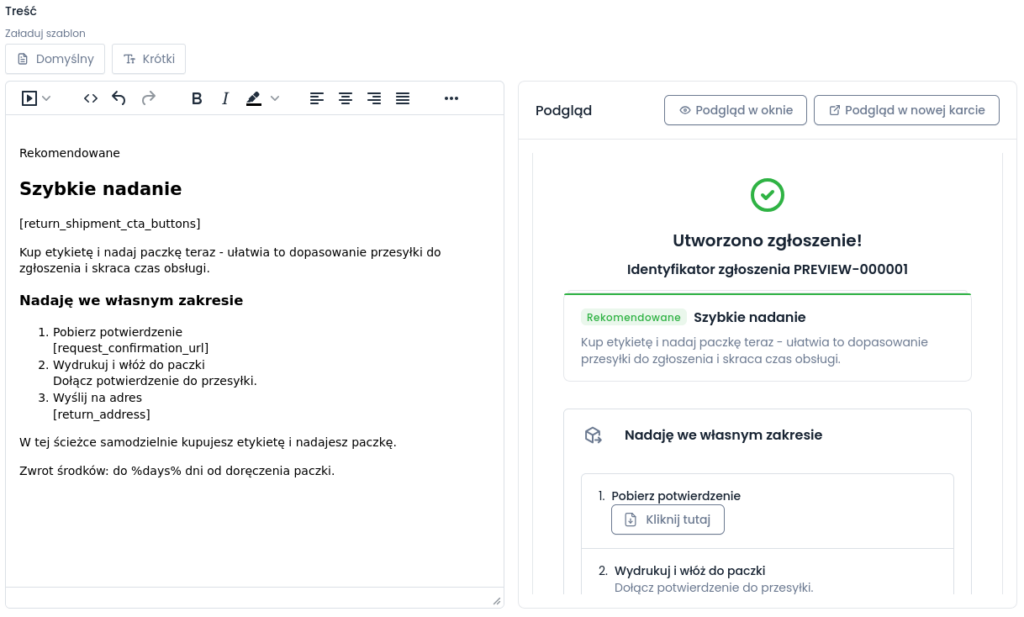The image size is (1024, 617).
Task: Align text to the right
Action: pyautogui.click(x=374, y=98)
